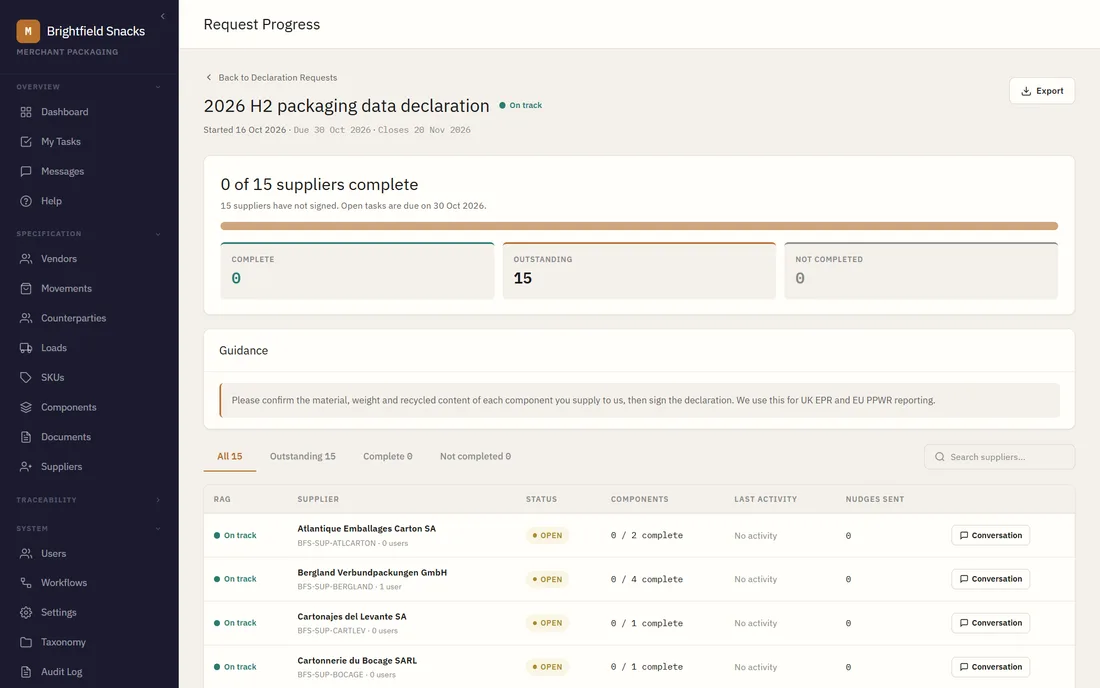Export the declaration progress
1100x688 pixels.
pyautogui.click(x=1042, y=91)
